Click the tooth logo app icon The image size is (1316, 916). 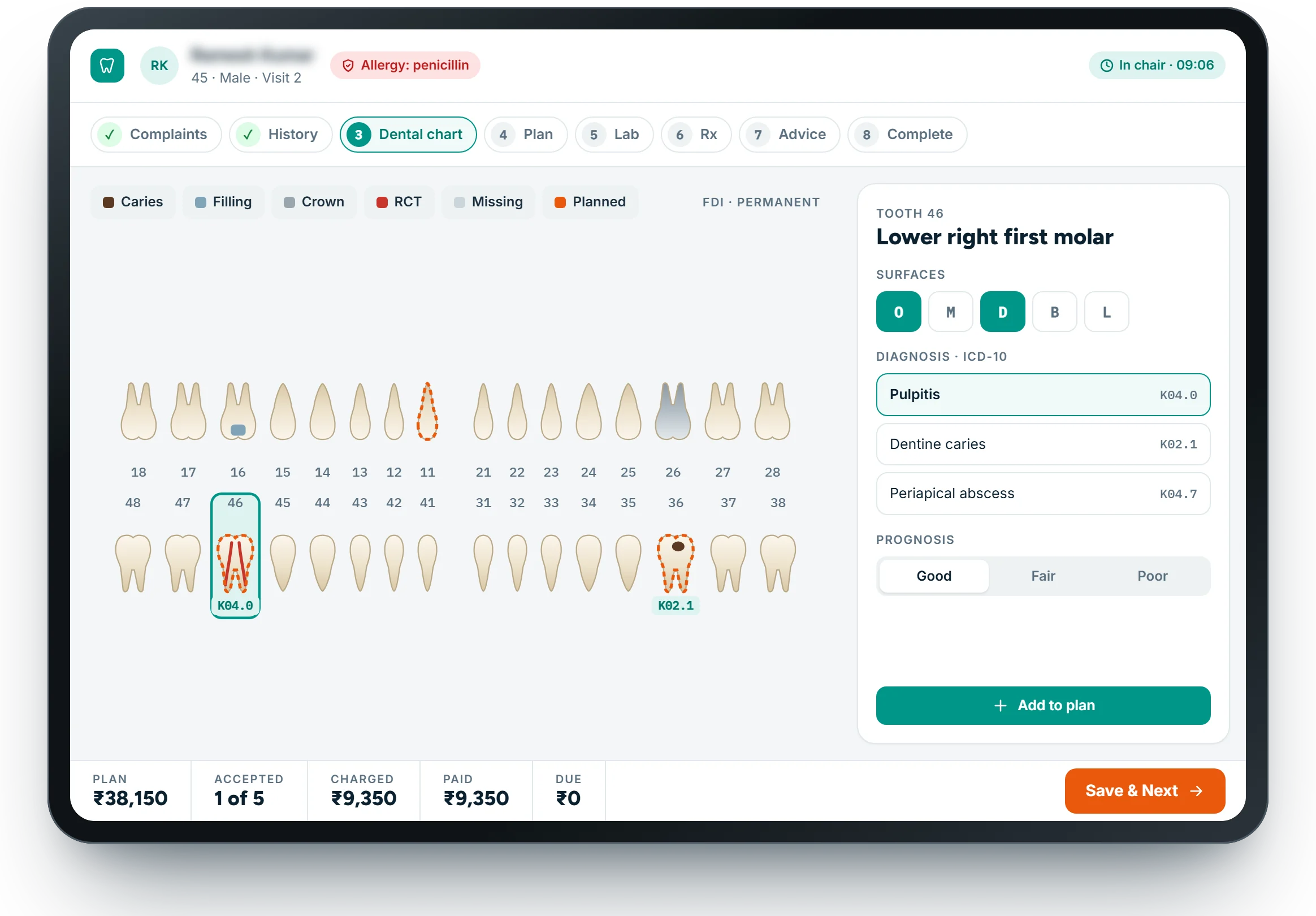pos(107,66)
